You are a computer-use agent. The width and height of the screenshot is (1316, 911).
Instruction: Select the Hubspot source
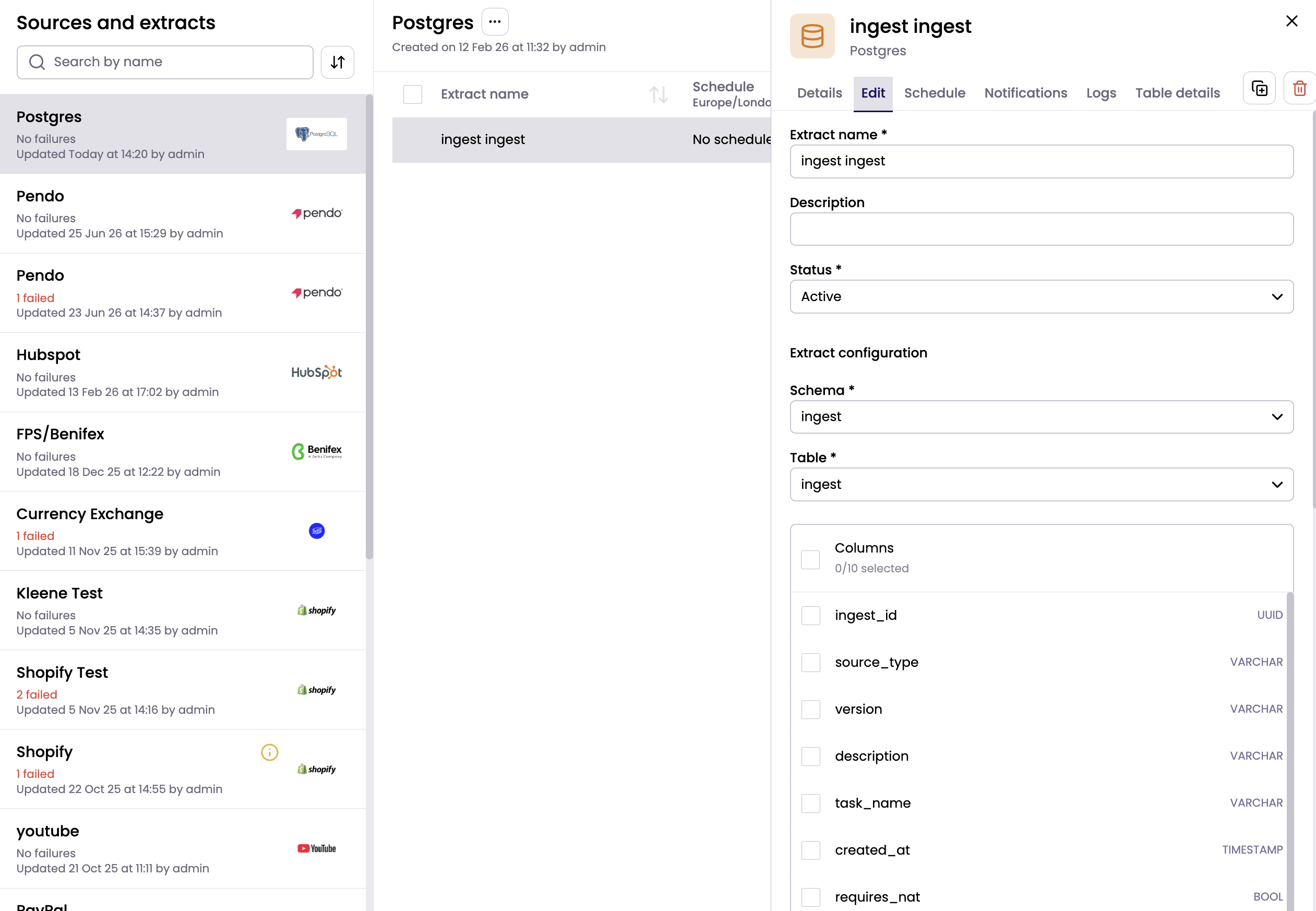coord(183,372)
